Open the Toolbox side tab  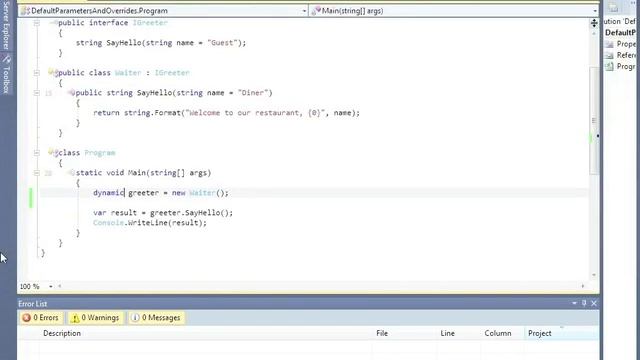tap(6, 74)
